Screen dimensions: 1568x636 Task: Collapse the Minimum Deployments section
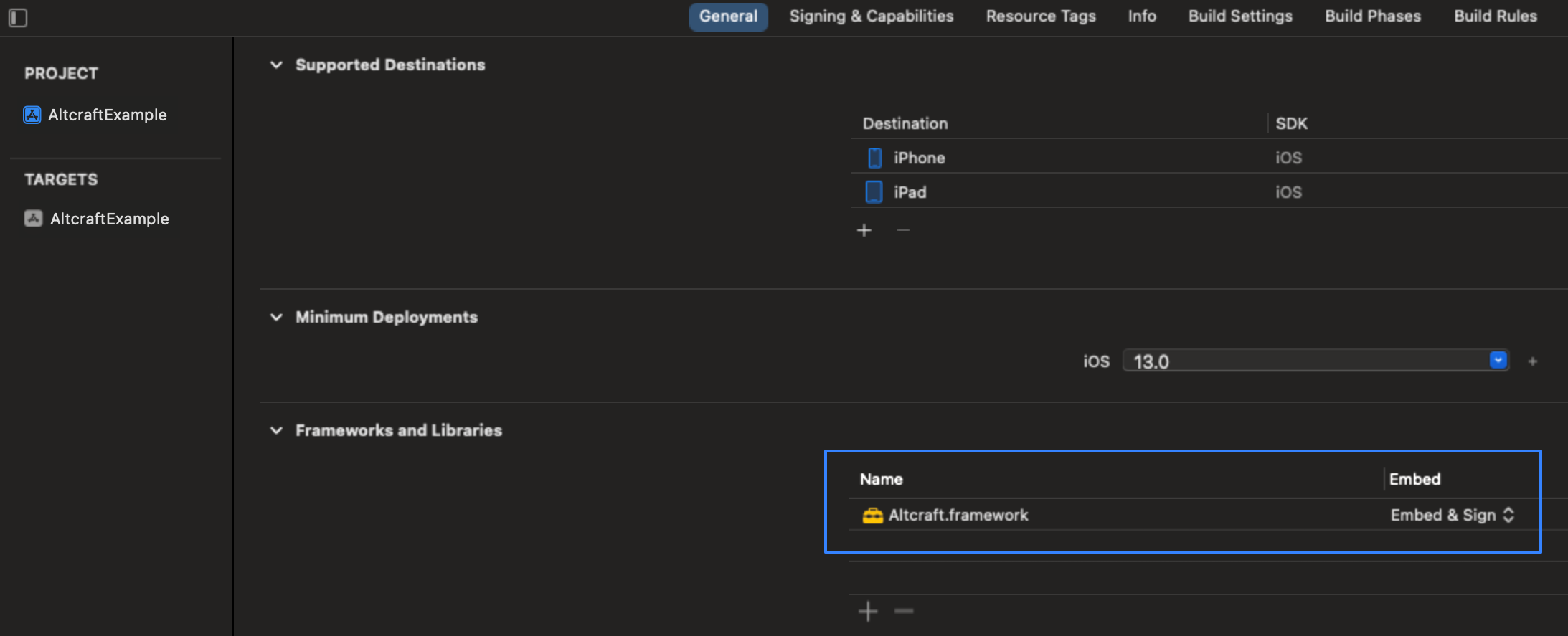click(276, 317)
